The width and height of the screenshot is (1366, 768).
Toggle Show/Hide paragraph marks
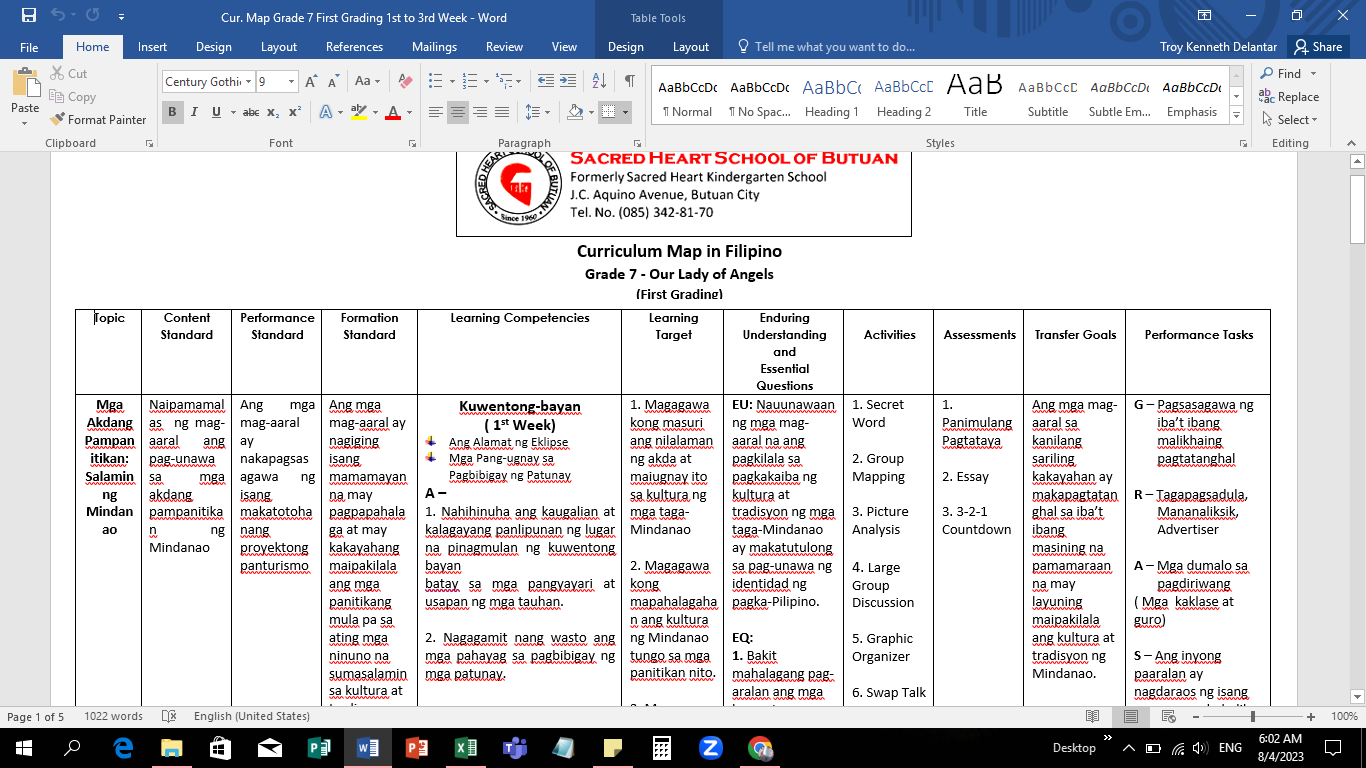(x=629, y=82)
